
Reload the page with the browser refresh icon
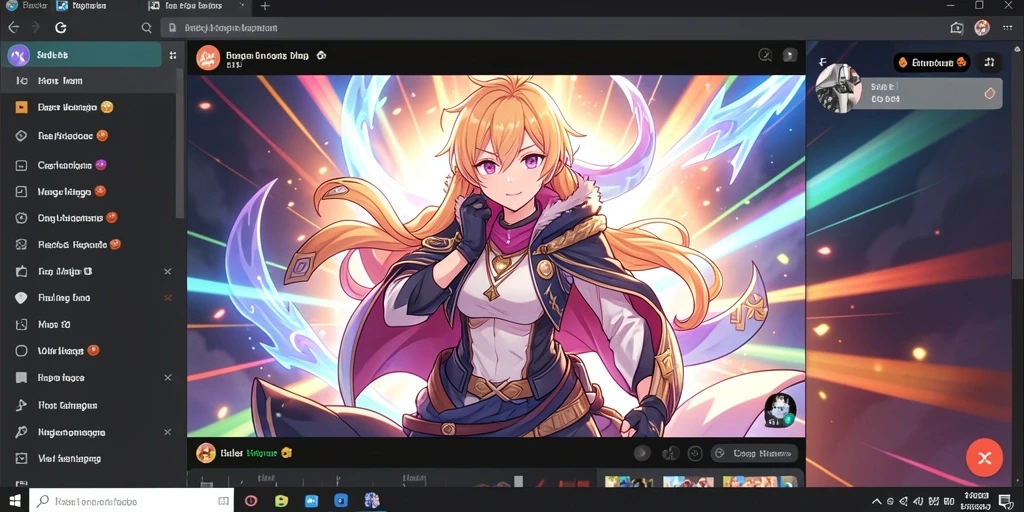click(61, 27)
